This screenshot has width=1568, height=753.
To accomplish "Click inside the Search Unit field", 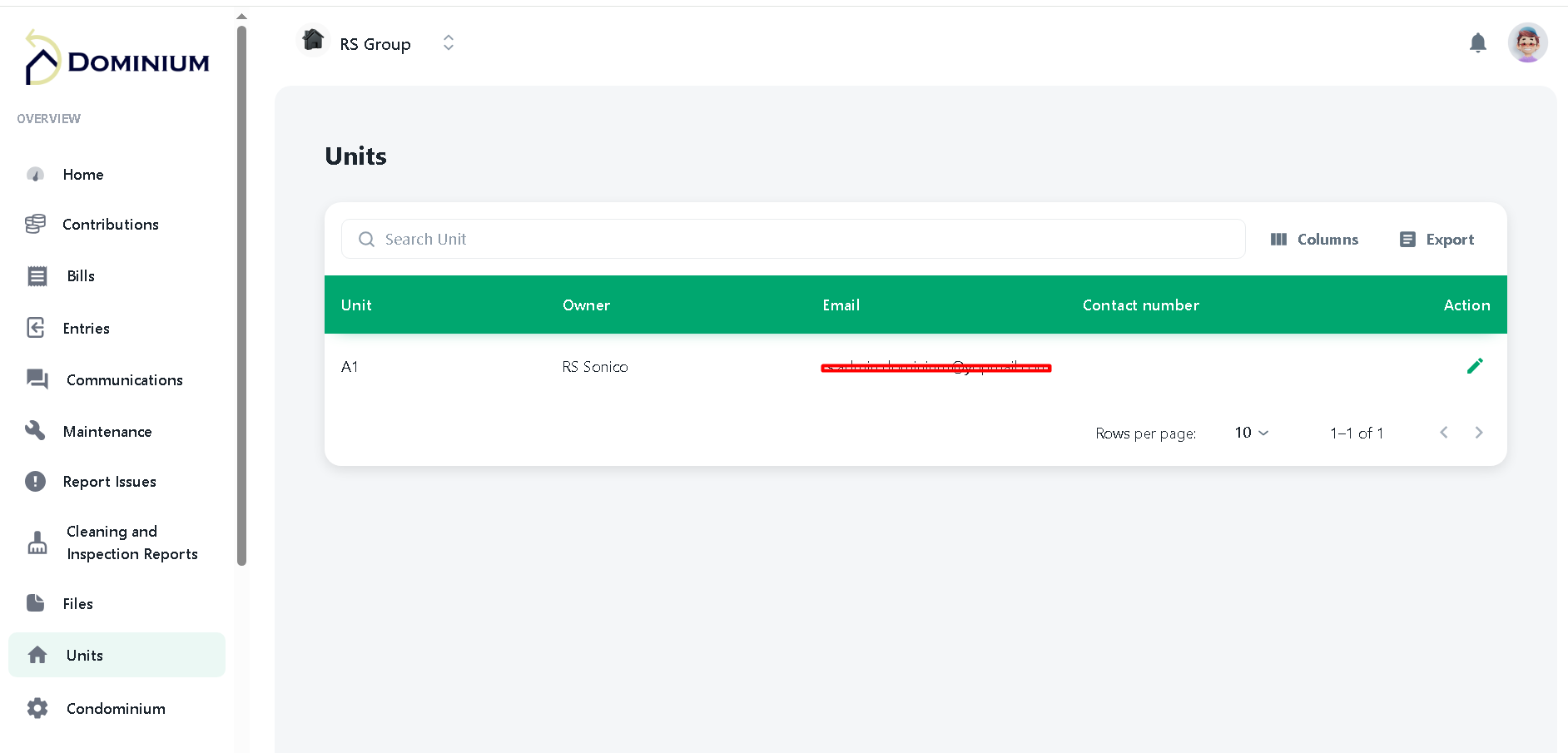I will coord(792,239).
